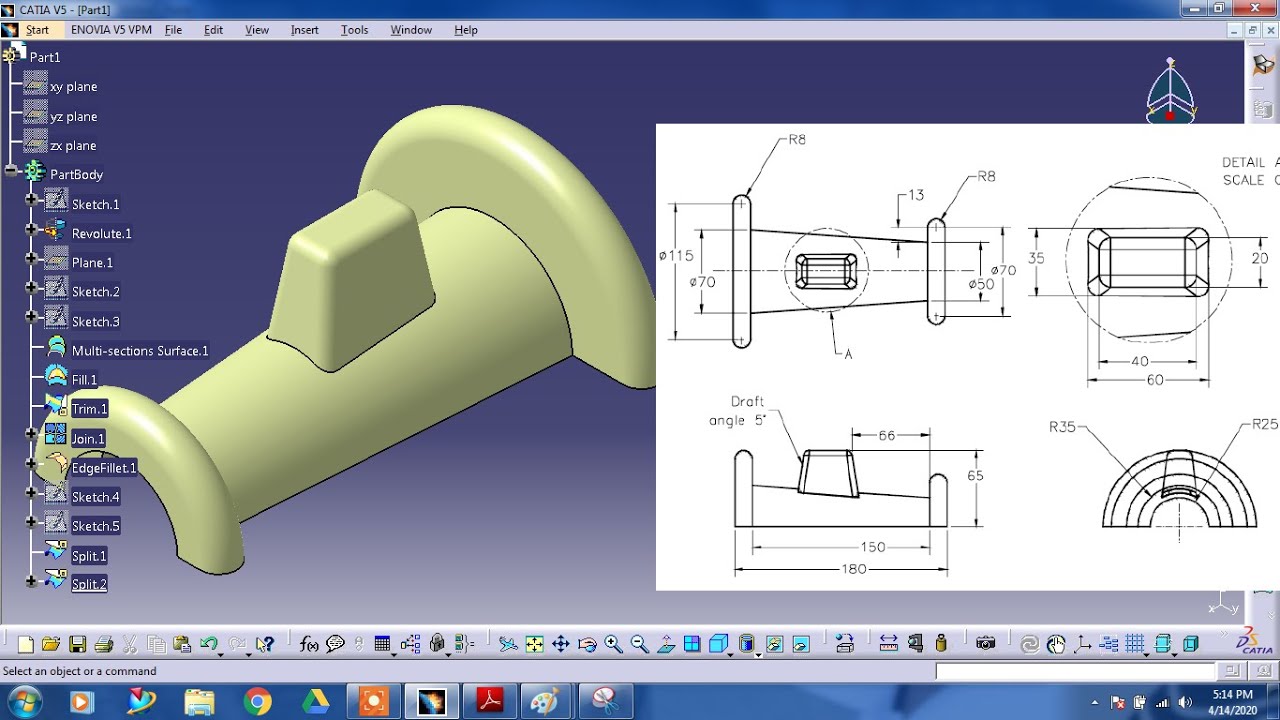Click the Hide/Show icon
The height and width of the screenshot is (720, 1280).
tap(774, 644)
